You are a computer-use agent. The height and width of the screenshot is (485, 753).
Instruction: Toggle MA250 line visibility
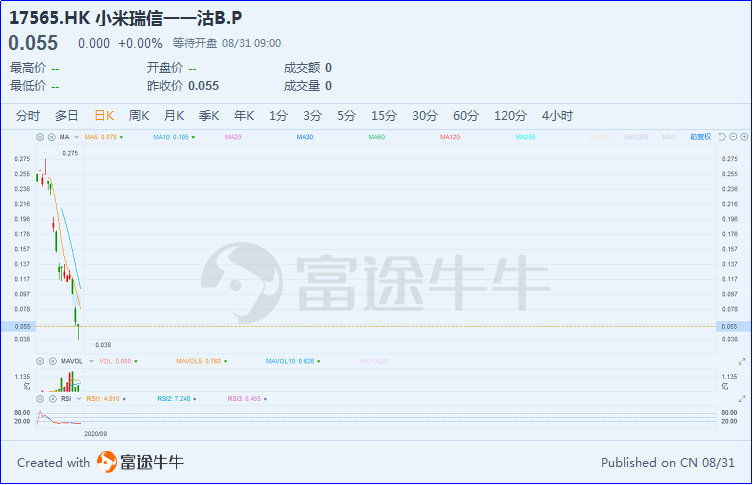[x=525, y=137]
